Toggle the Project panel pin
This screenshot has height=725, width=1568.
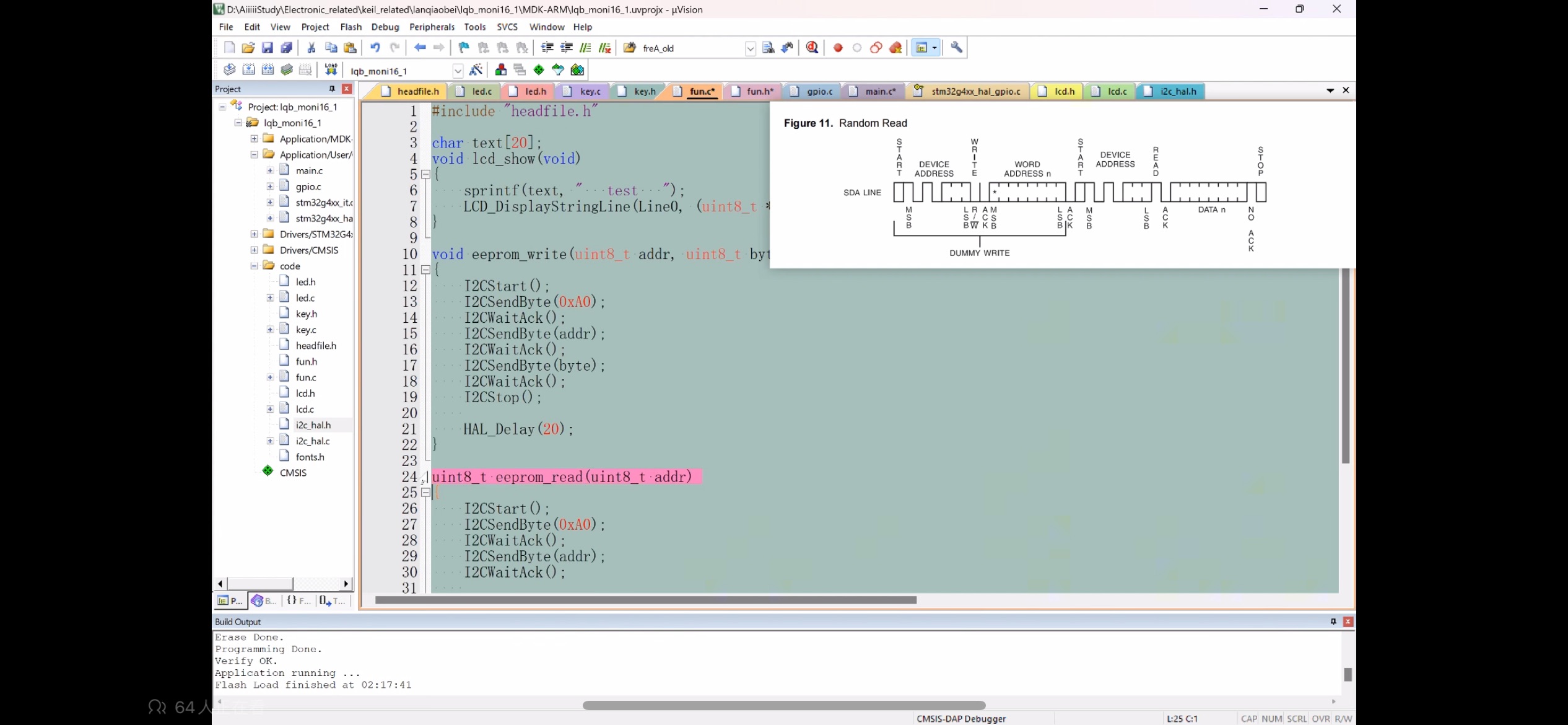click(332, 89)
